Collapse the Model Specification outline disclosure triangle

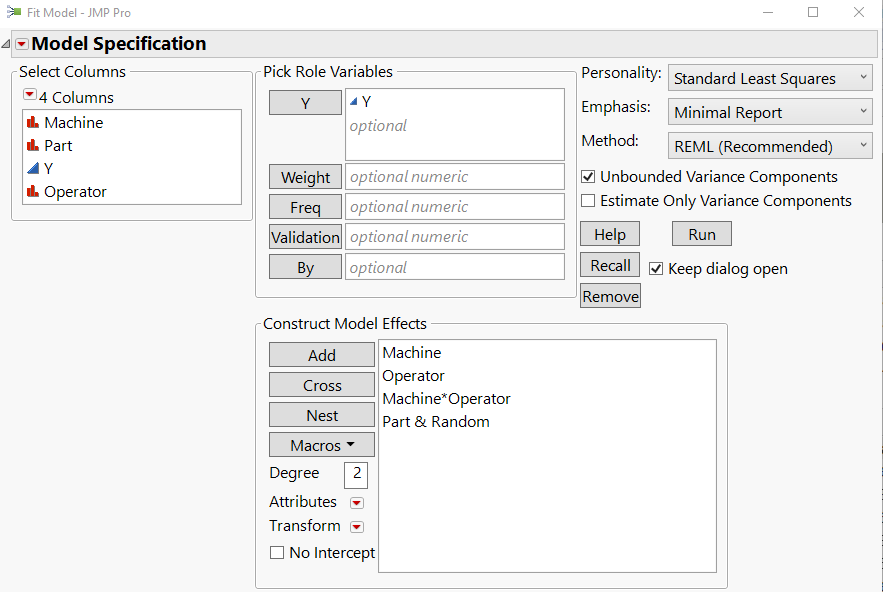click(7, 44)
